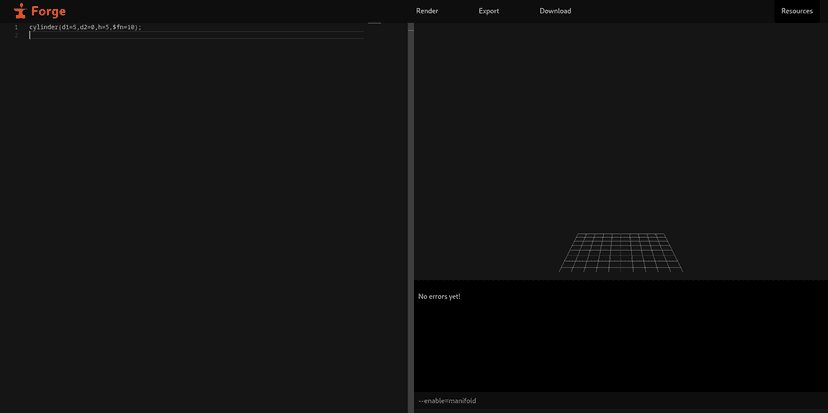
Task: Open the Resources menu
Action: pos(797,11)
